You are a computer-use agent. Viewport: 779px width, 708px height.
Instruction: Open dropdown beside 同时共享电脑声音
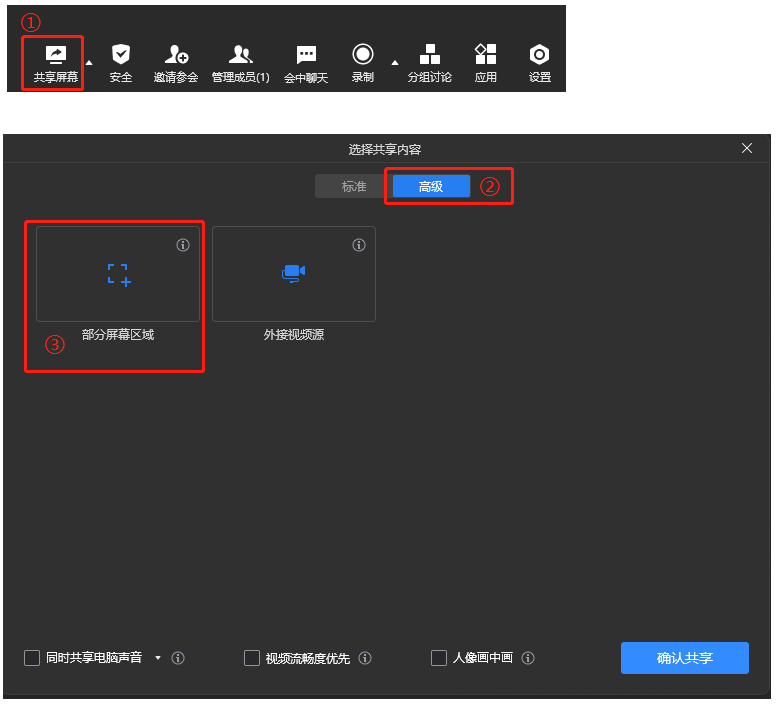(x=158, y=658)
